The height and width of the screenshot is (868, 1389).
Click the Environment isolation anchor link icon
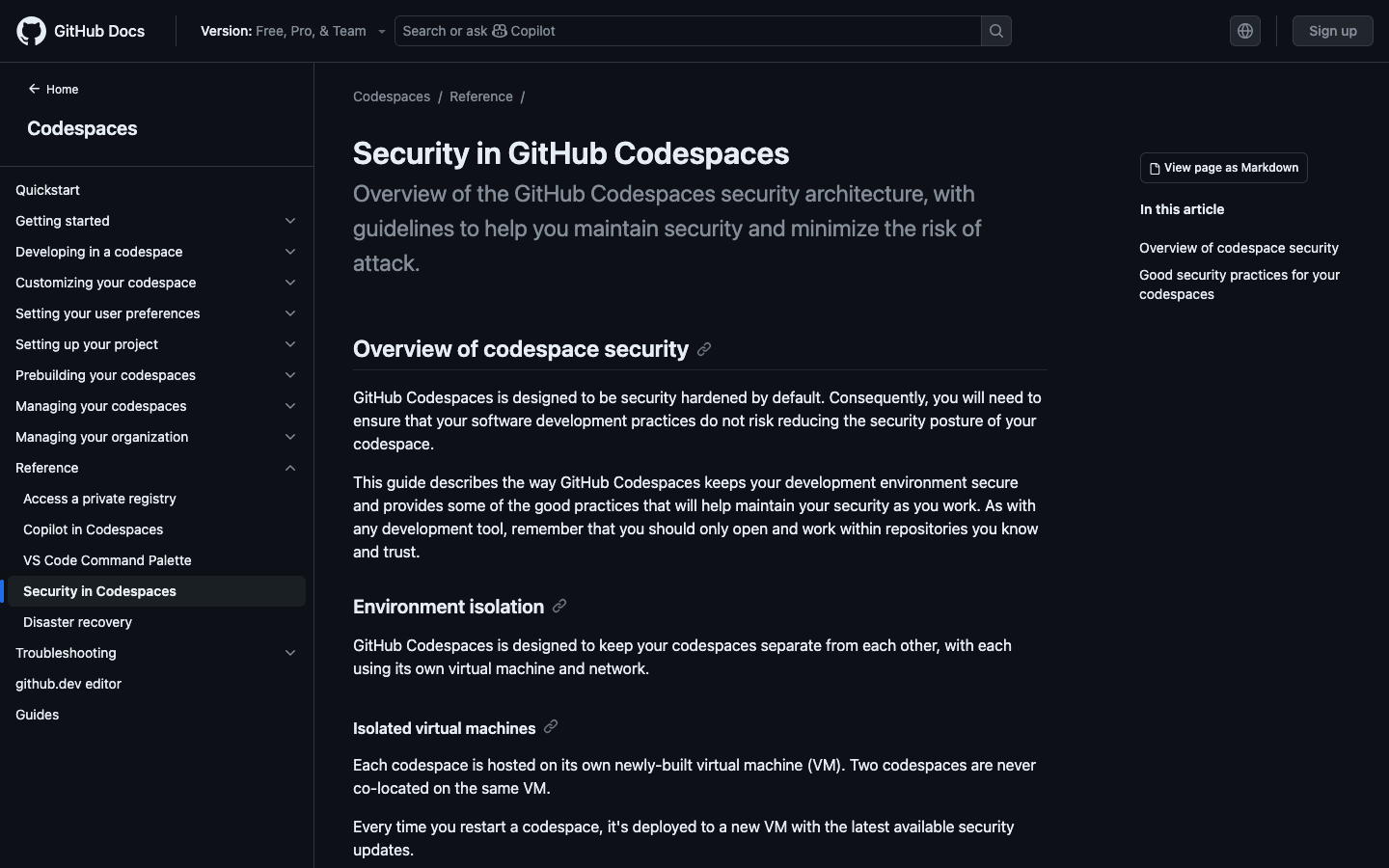(559, 607)
